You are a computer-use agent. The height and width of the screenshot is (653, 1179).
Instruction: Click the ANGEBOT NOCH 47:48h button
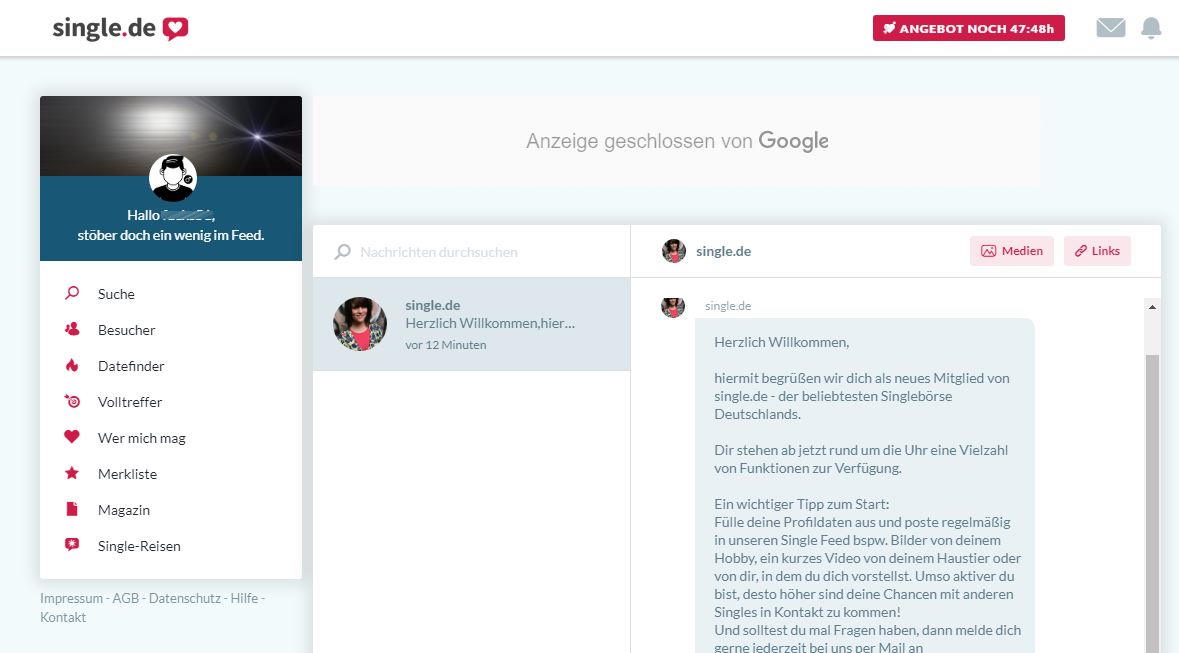click(x=968, y=28)
